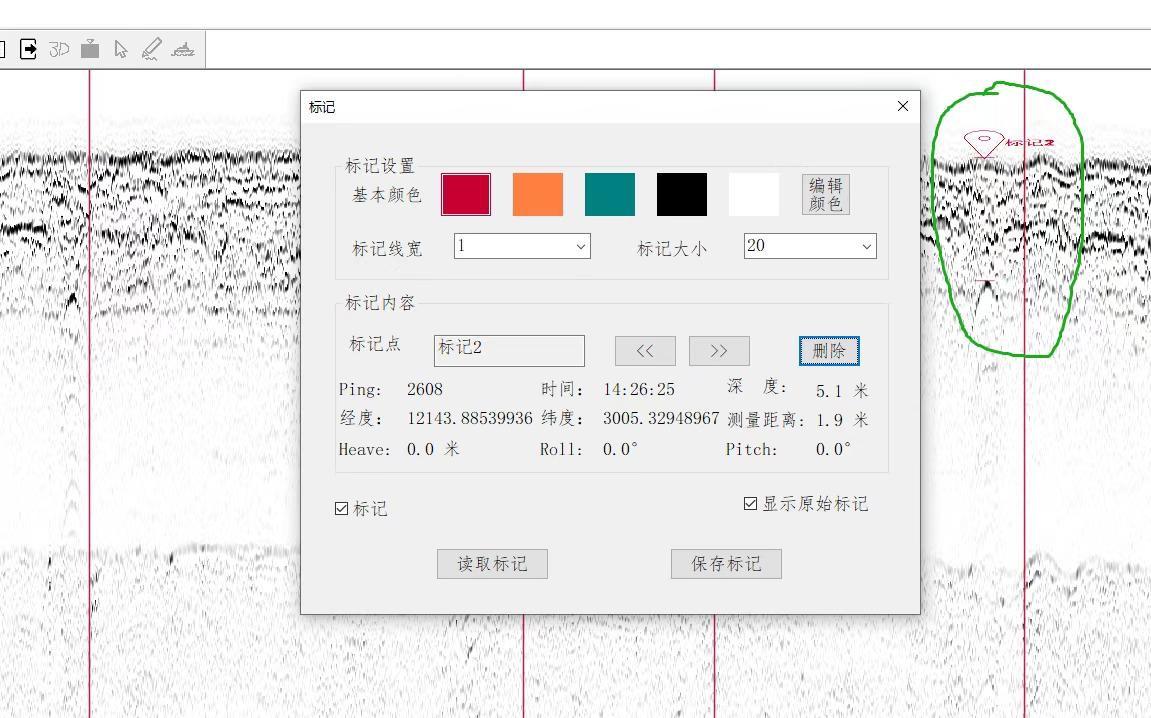Go to next marker with >> button
1151x718 pixels.
tap(719, 351)
